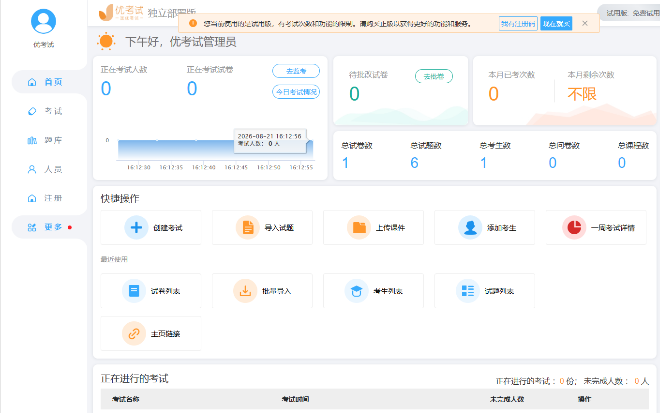Screen dimensions: 660x413
Task: Click the 16:12:30 tick on chart axis
Action: [138, 167]
